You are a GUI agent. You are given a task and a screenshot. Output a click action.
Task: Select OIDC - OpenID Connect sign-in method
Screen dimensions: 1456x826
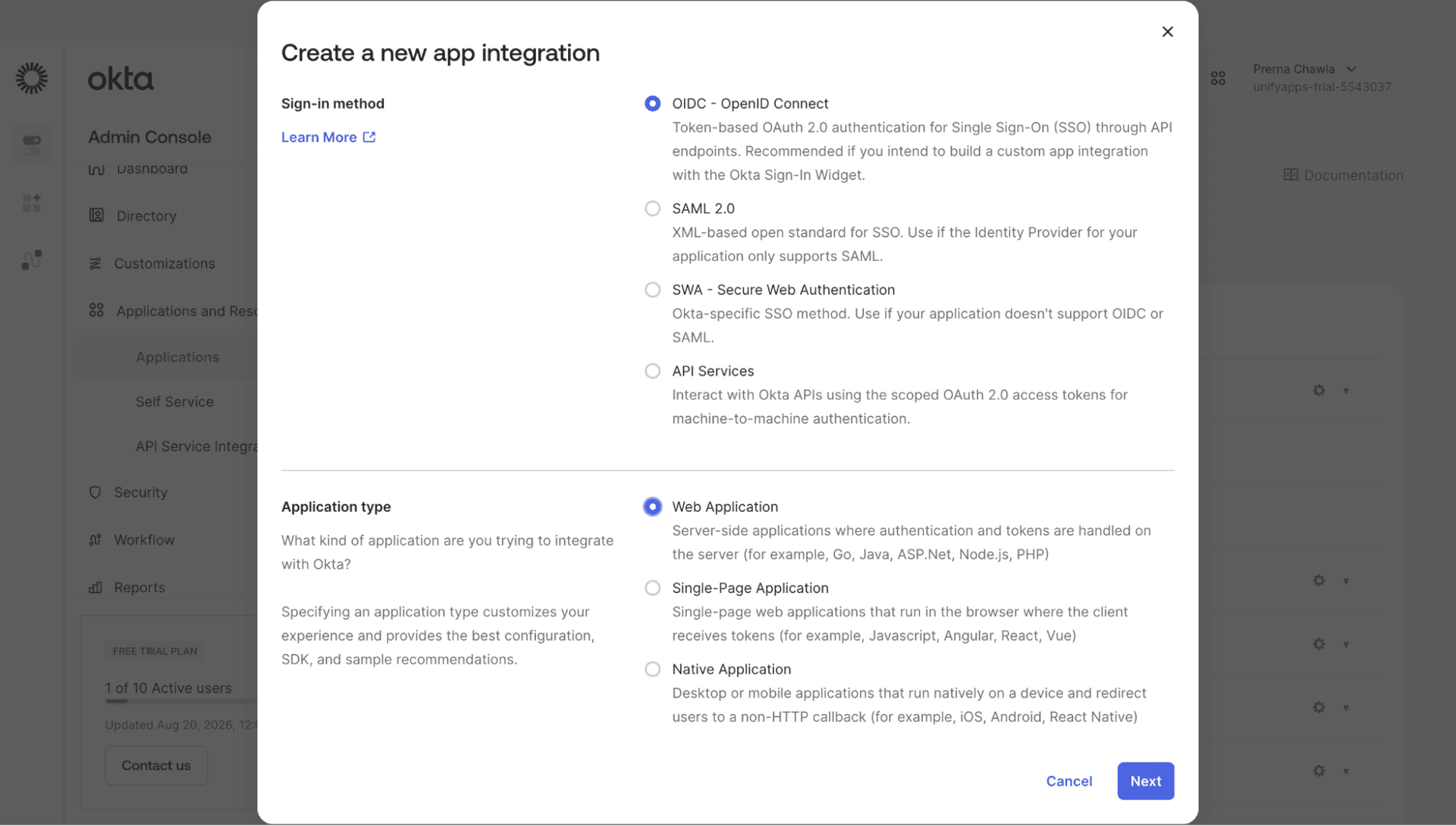652,104
